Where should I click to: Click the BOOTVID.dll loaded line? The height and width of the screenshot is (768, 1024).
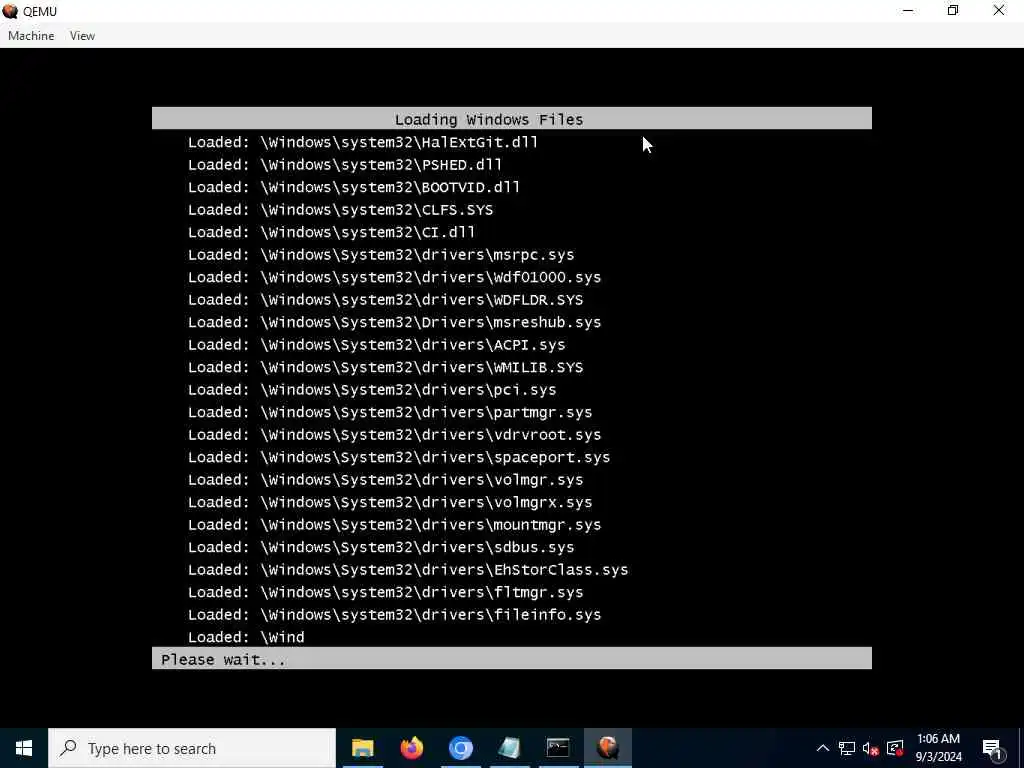coord(354,187)
